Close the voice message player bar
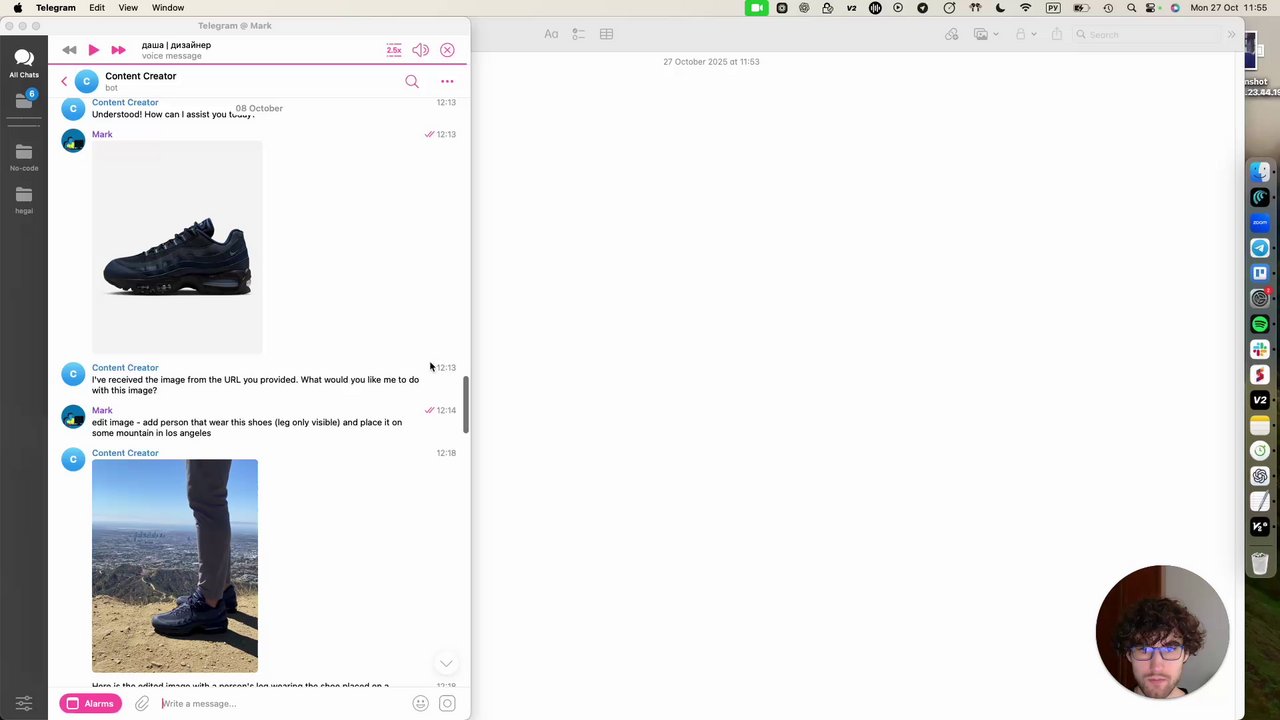The image size is (1280, 720). [447, 50]
